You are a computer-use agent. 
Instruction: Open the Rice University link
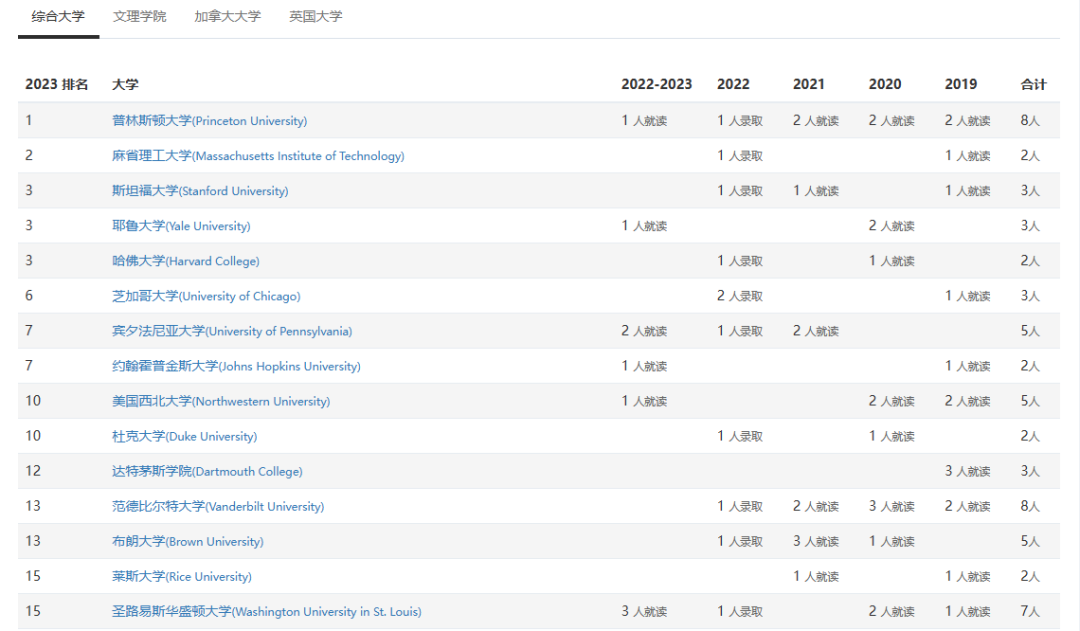point(182,577)
